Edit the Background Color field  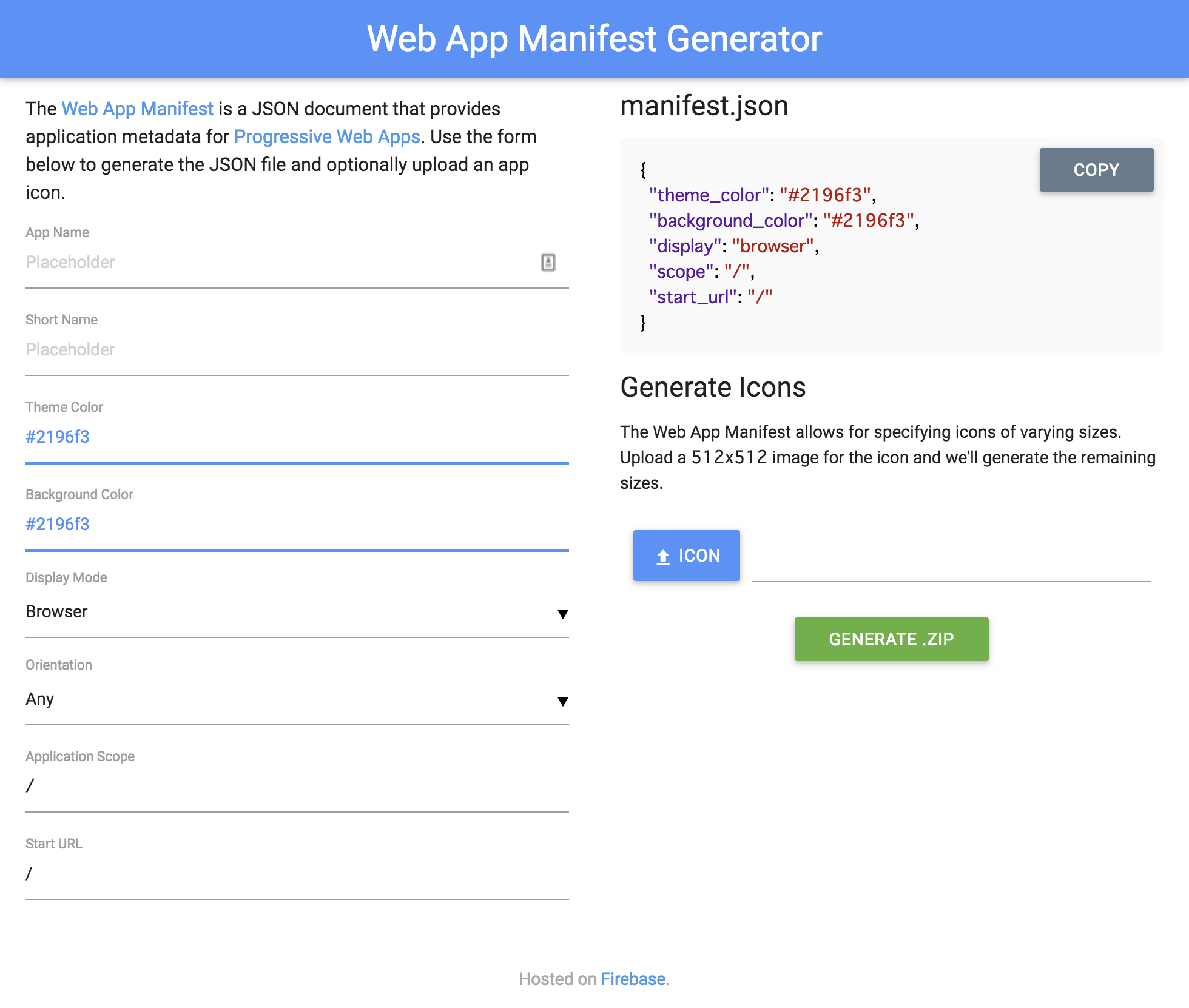(x=57, y=524)
